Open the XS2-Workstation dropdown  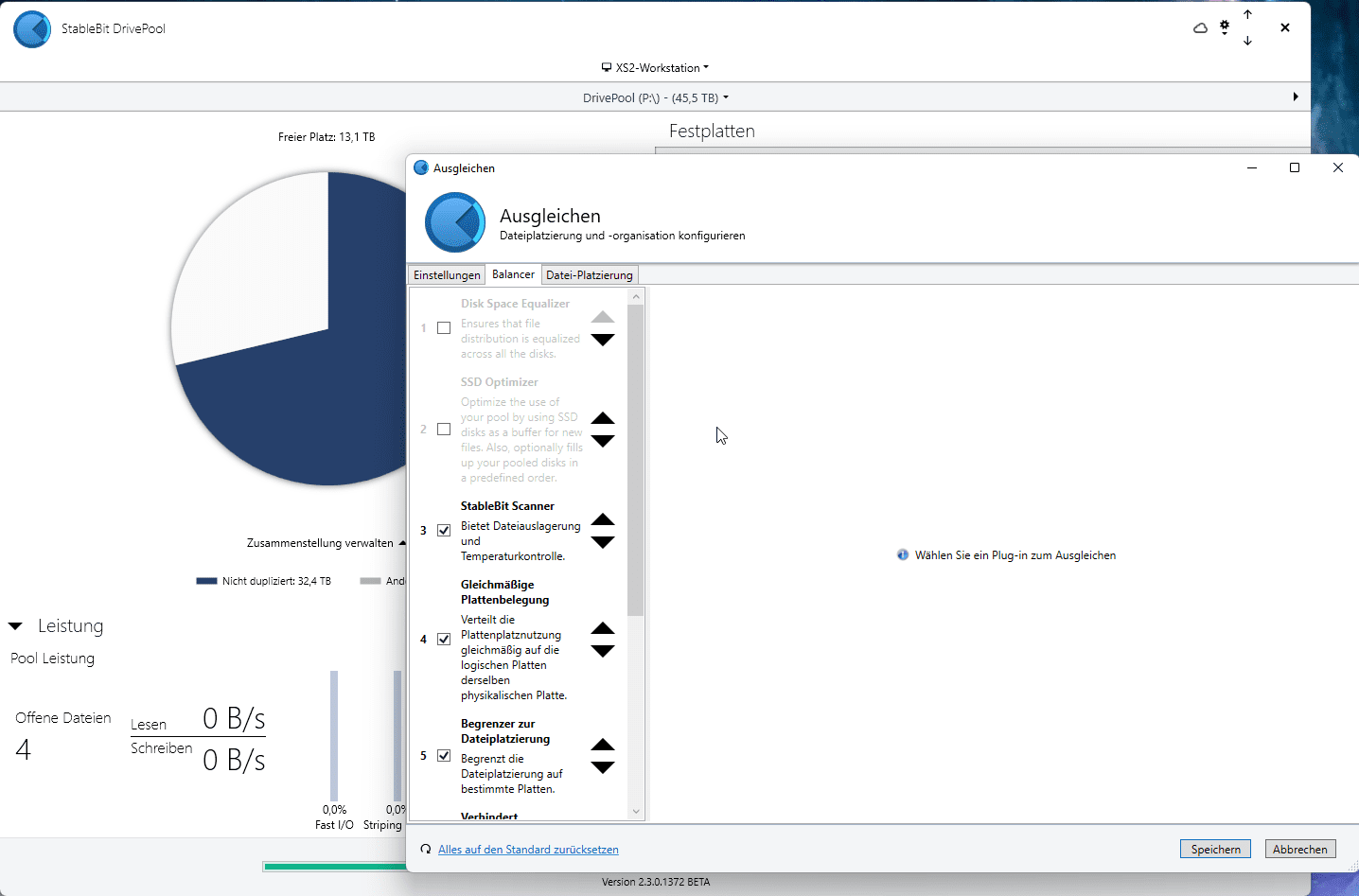(x=655, y=68)
